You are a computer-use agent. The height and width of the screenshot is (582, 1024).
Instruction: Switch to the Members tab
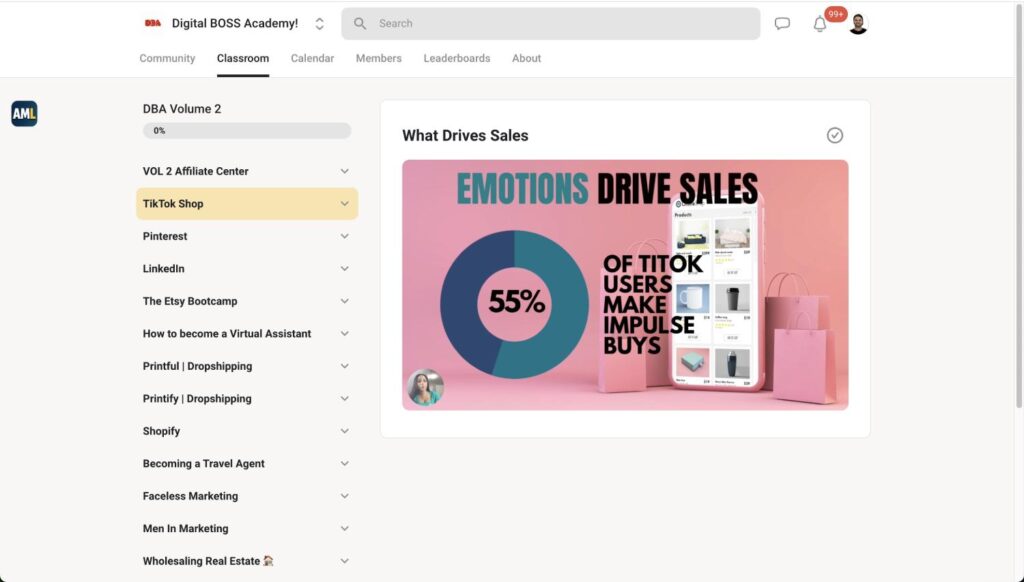click(x=379, y=58)
